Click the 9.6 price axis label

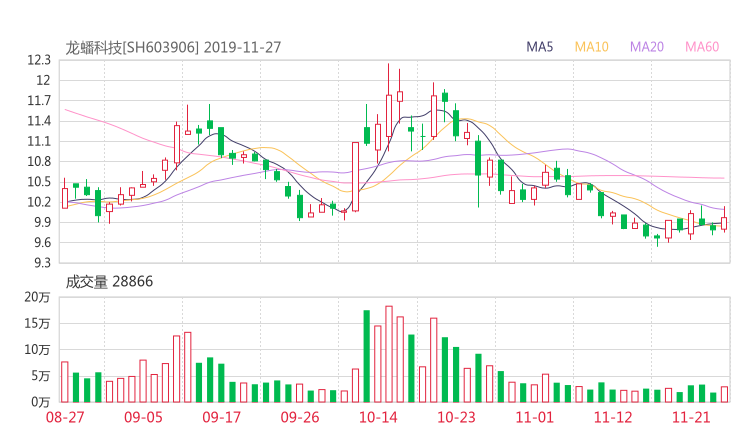point(42,243)
